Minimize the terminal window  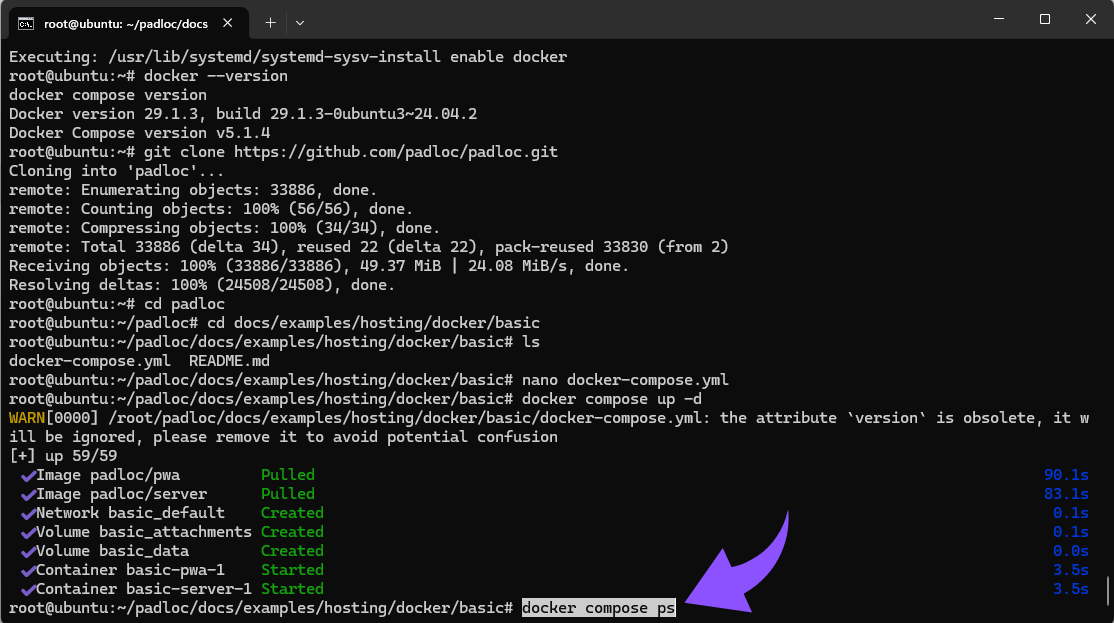[999, 19]
